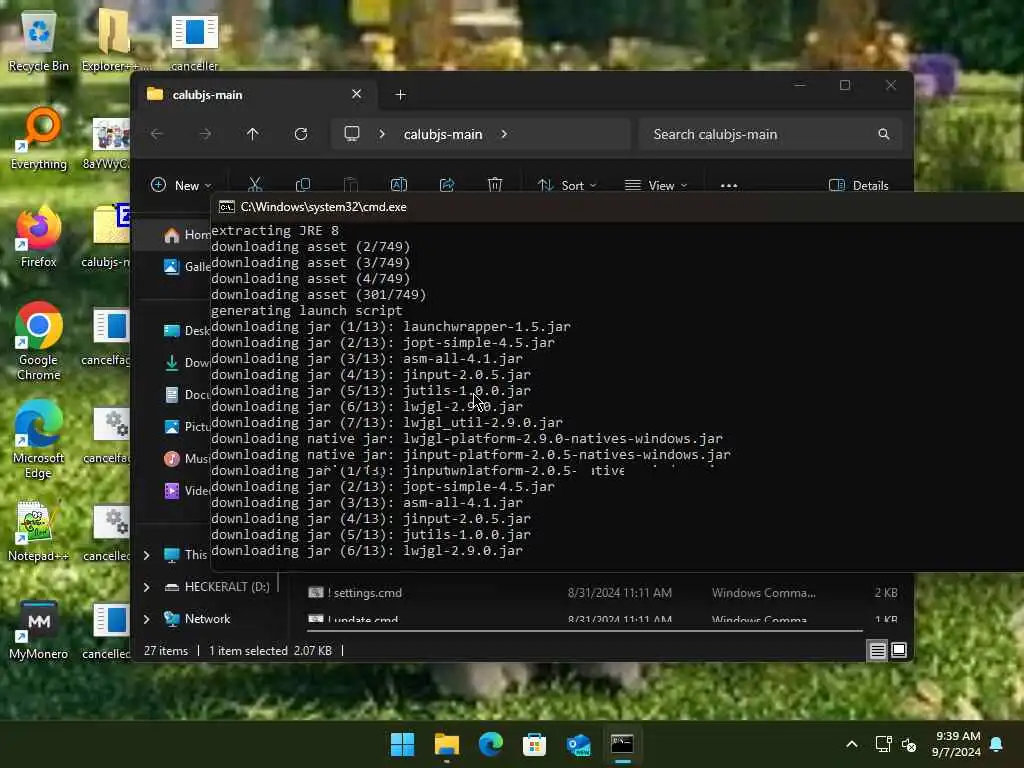Screen dimensions: 1024x768
Task: Click the Share icon in Explorer toolbar
Action: tap(447, 185)
